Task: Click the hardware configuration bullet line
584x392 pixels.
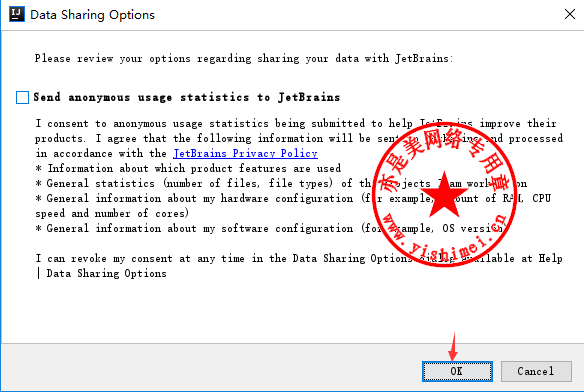Action: [x=293, y=206]
